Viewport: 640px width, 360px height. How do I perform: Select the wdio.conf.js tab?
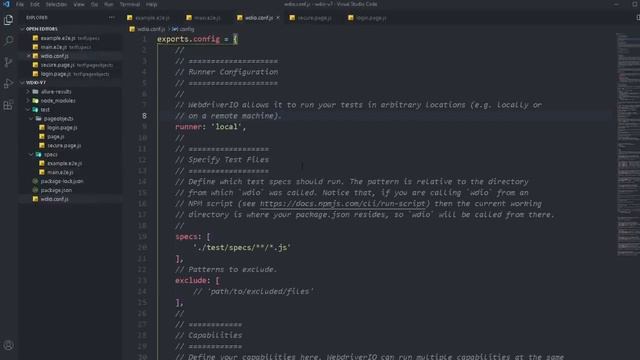(x=258, y=18)
